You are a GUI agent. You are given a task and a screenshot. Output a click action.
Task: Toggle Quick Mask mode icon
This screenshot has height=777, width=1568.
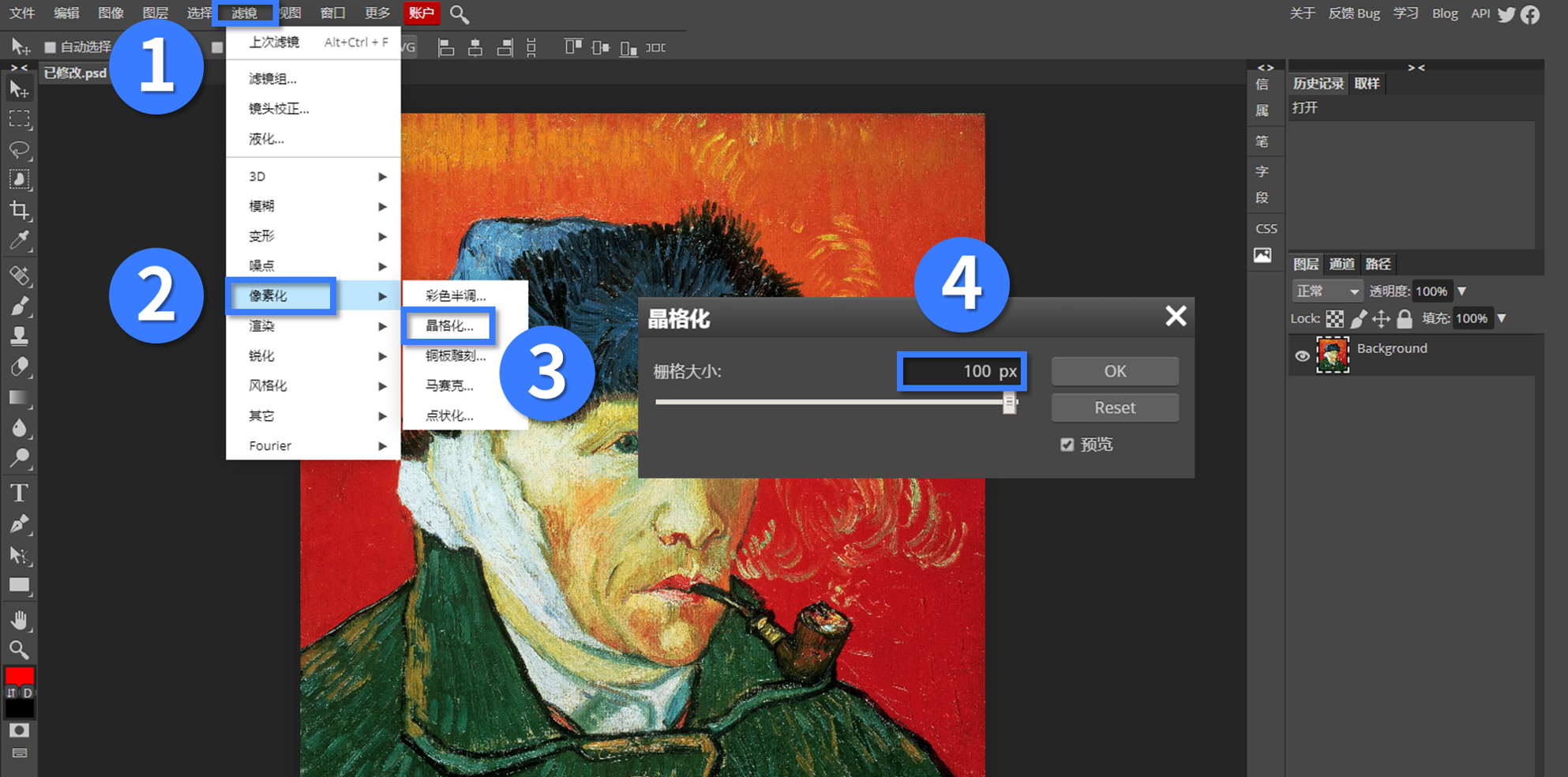[x=19, y=730]
